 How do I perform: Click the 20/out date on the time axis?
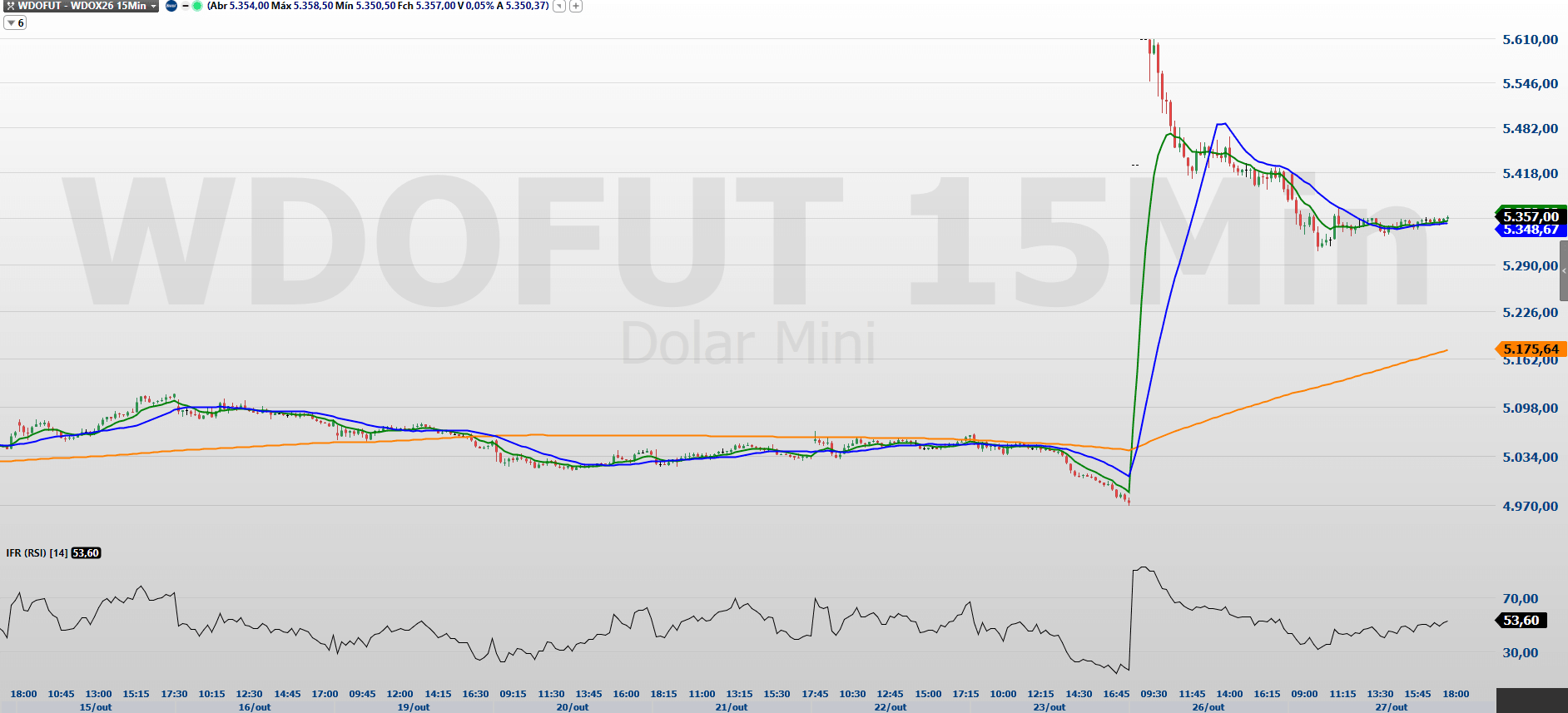(573, 707)
